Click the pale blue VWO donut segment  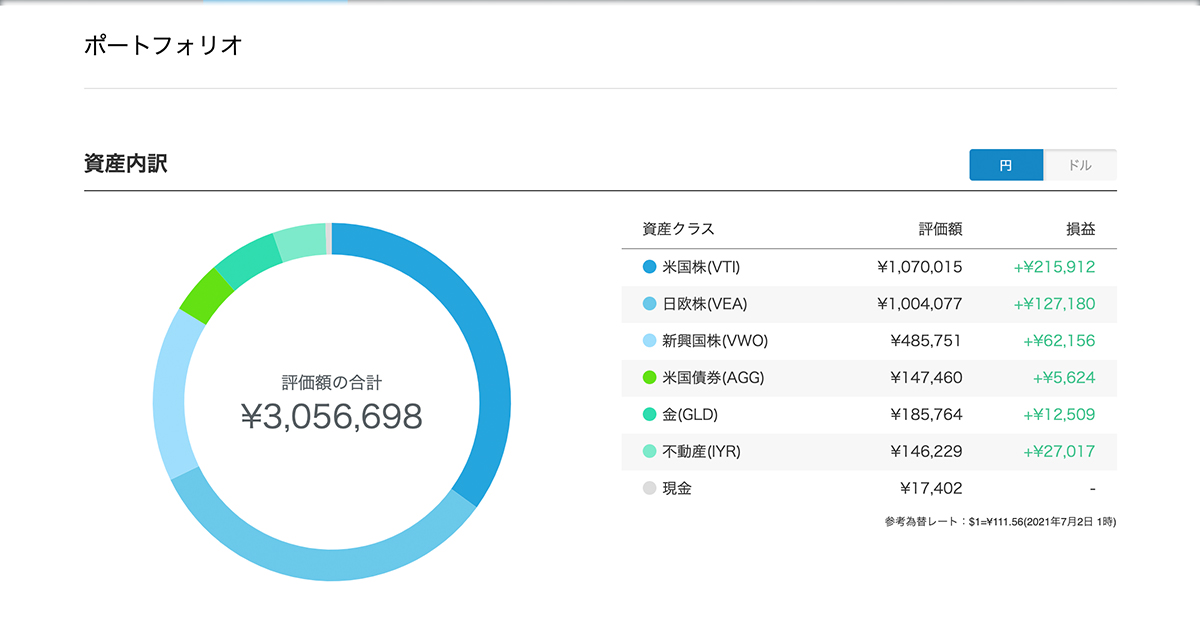(170, 395)
